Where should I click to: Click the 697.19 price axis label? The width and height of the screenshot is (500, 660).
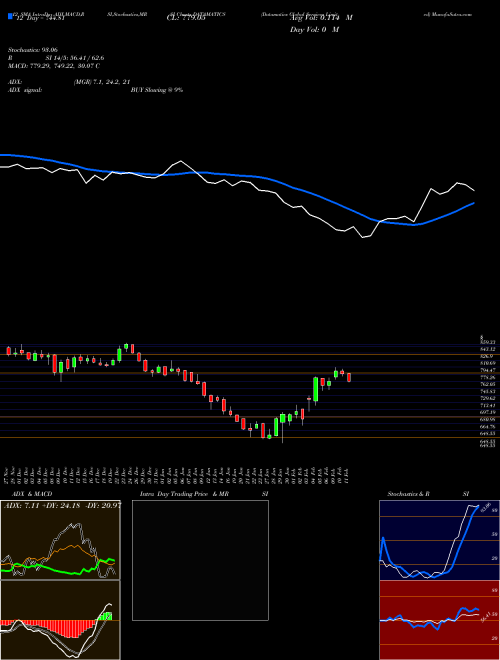pyautogui.click(x=488, y=412)
